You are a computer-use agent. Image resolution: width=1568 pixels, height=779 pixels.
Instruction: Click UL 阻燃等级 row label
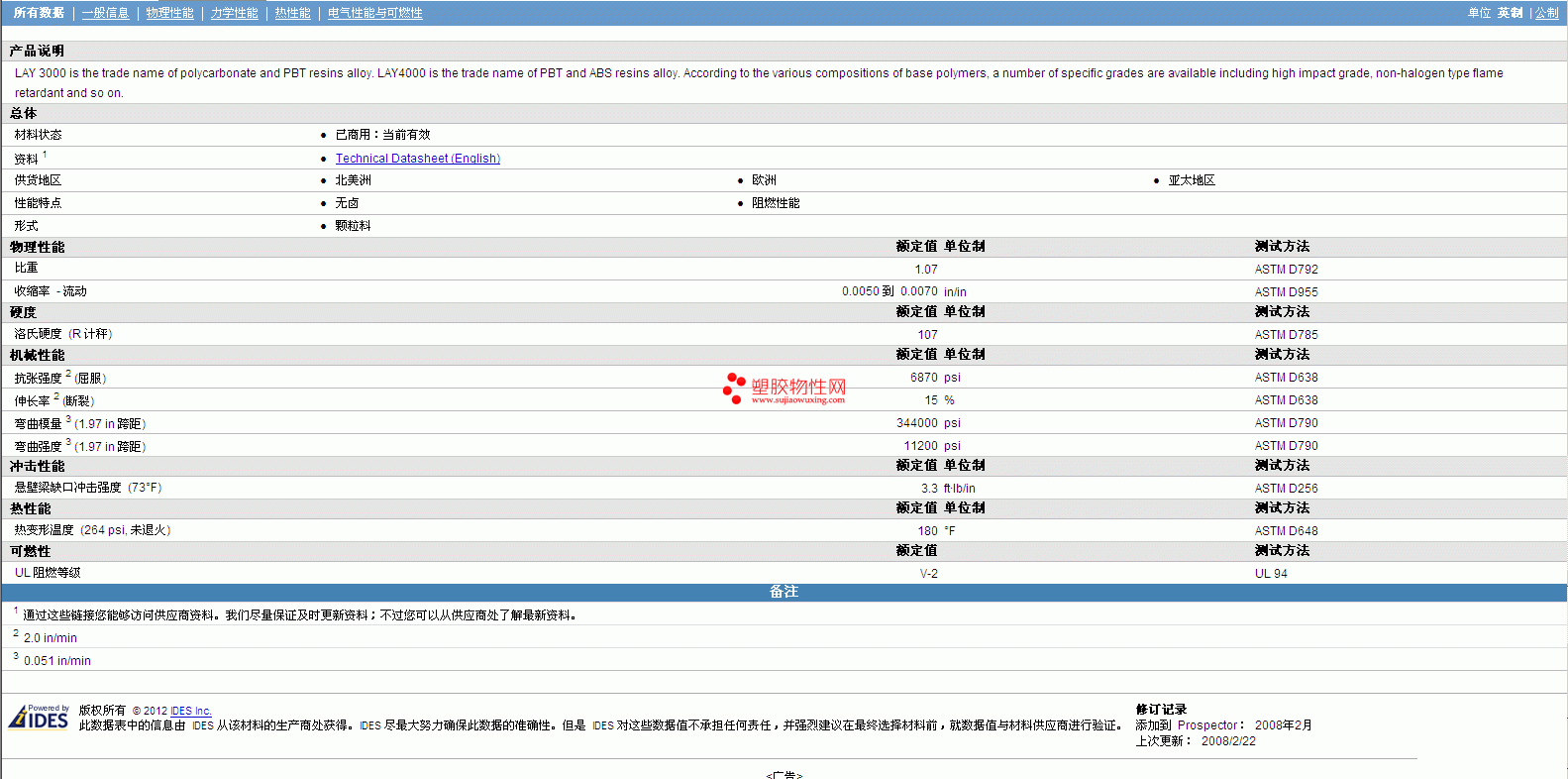48,573
